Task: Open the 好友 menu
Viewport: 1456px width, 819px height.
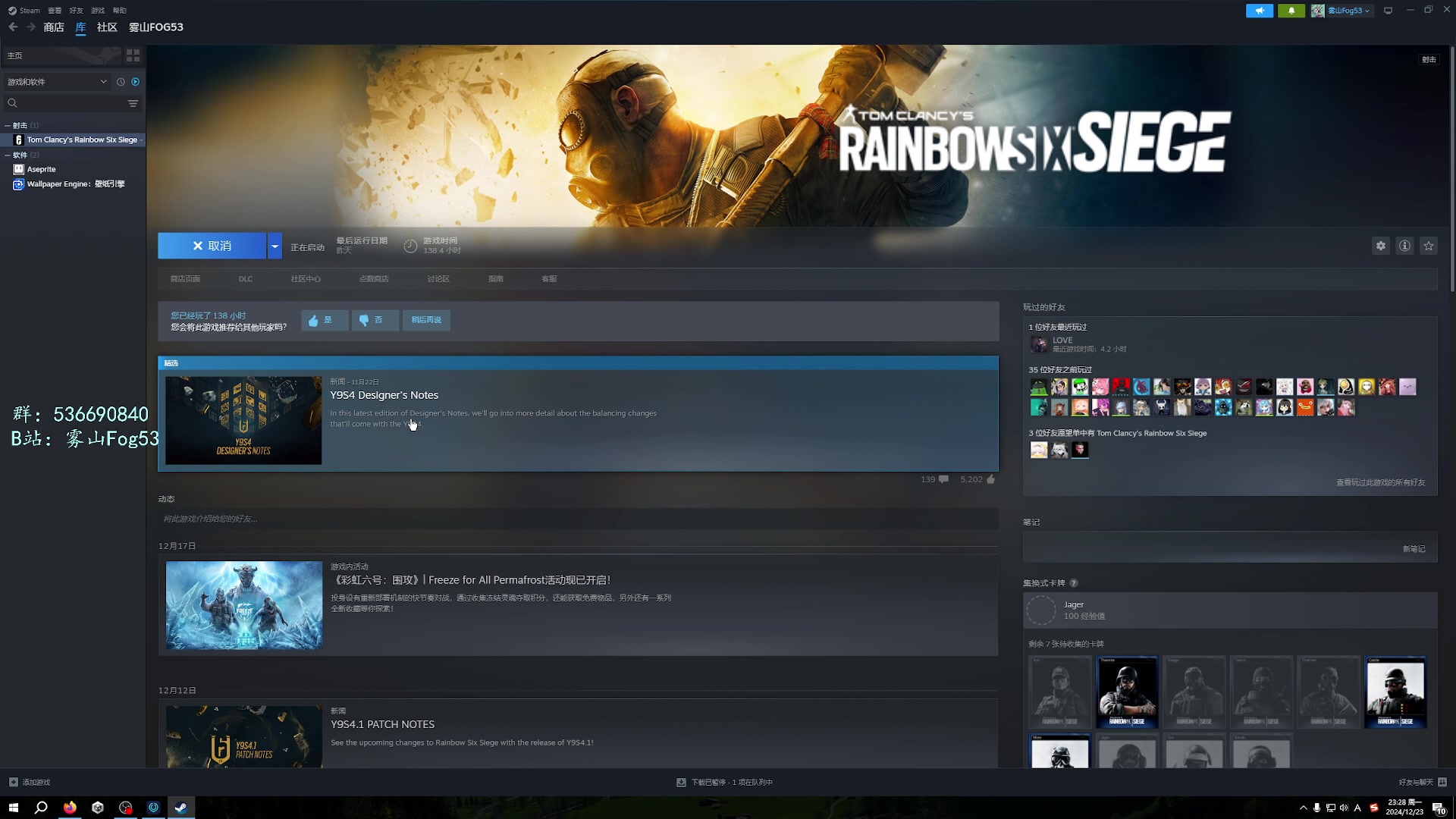Action: click(x=76, y=11)
